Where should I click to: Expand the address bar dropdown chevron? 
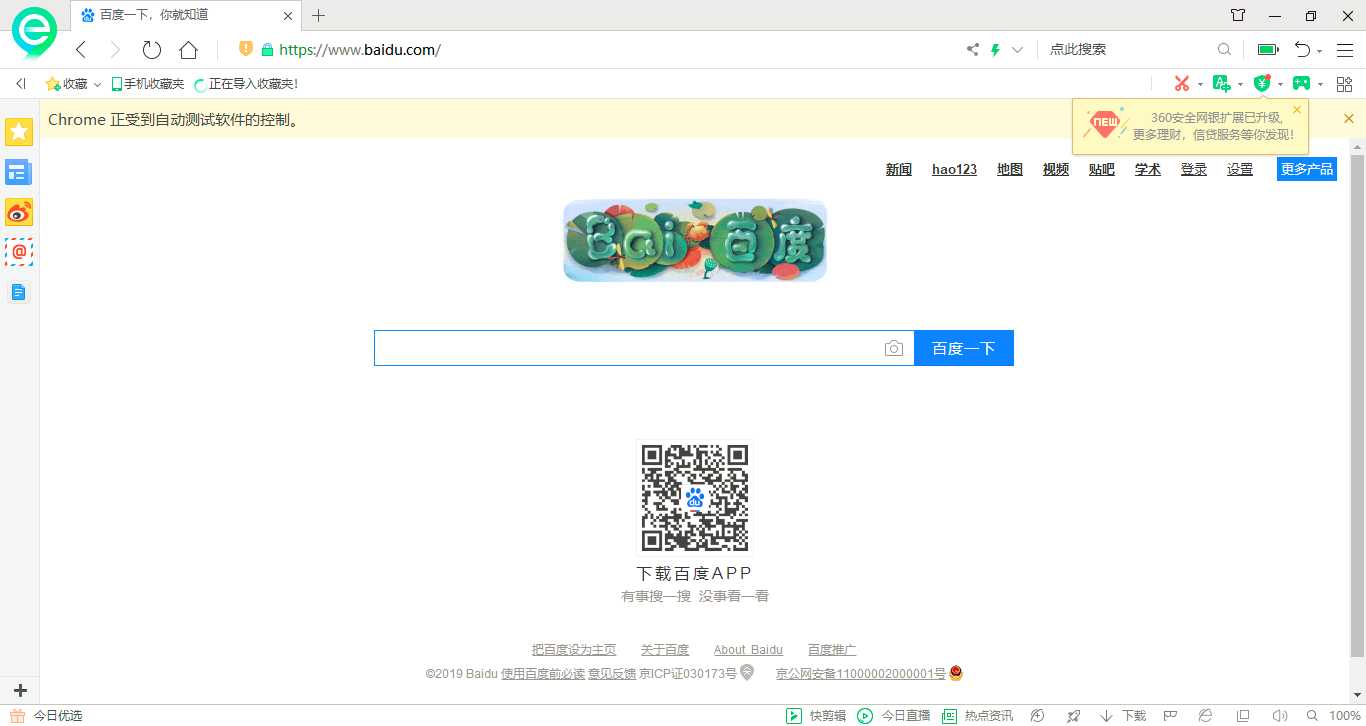pyautogui.click(x=1018, y=49)
